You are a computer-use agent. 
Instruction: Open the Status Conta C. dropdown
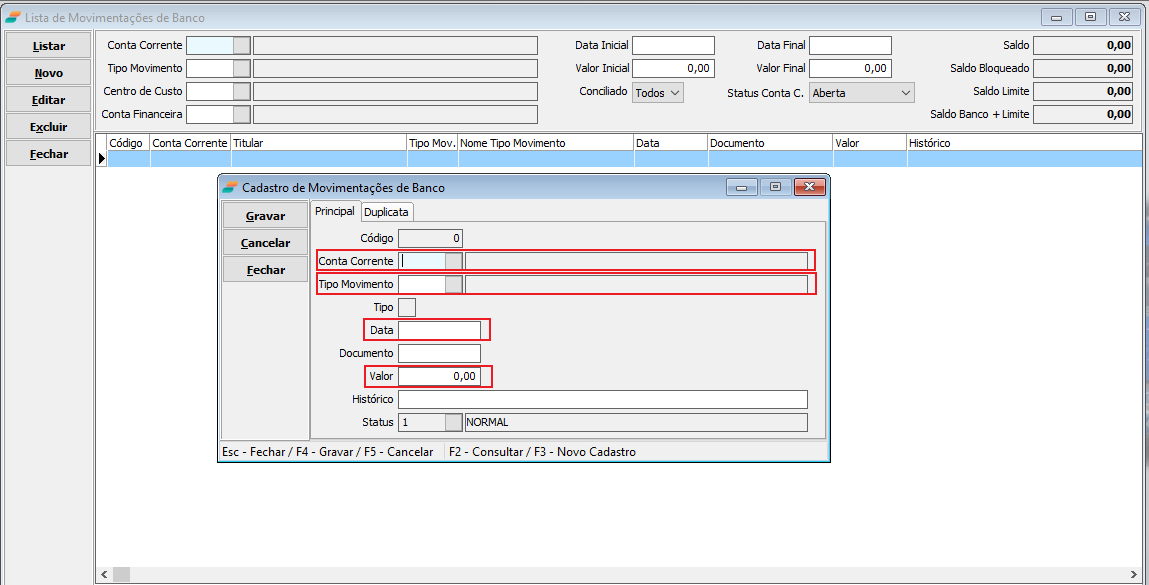pyautogui.click(x=862, y=92)
